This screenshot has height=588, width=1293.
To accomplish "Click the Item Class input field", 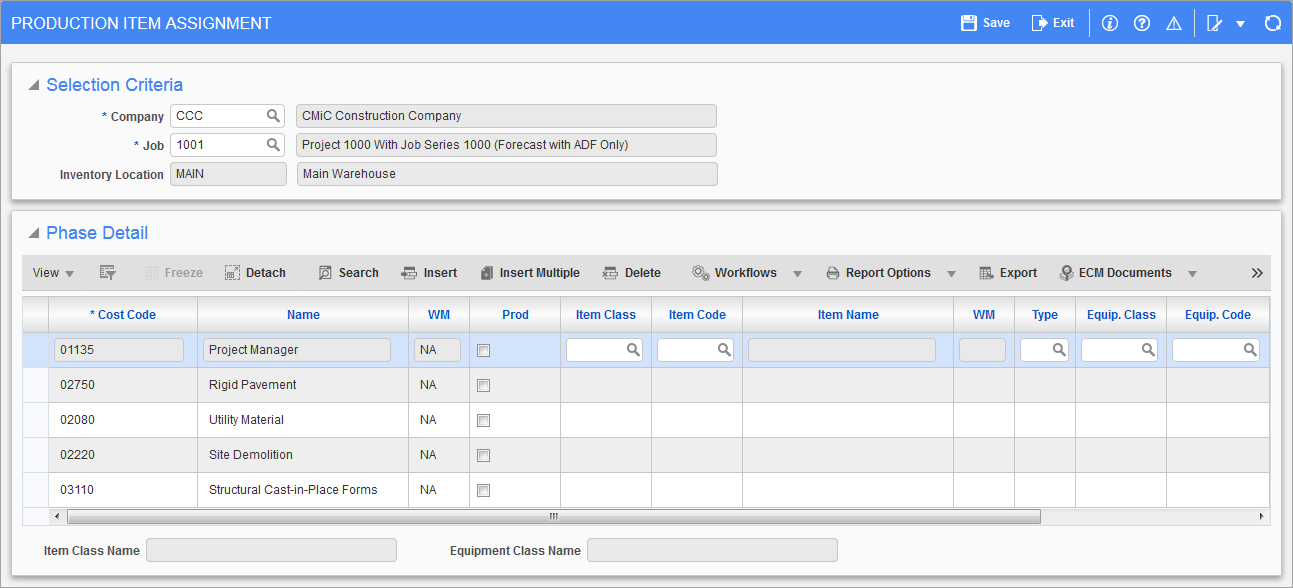I will pyautogui.click(x=598, y=350).
